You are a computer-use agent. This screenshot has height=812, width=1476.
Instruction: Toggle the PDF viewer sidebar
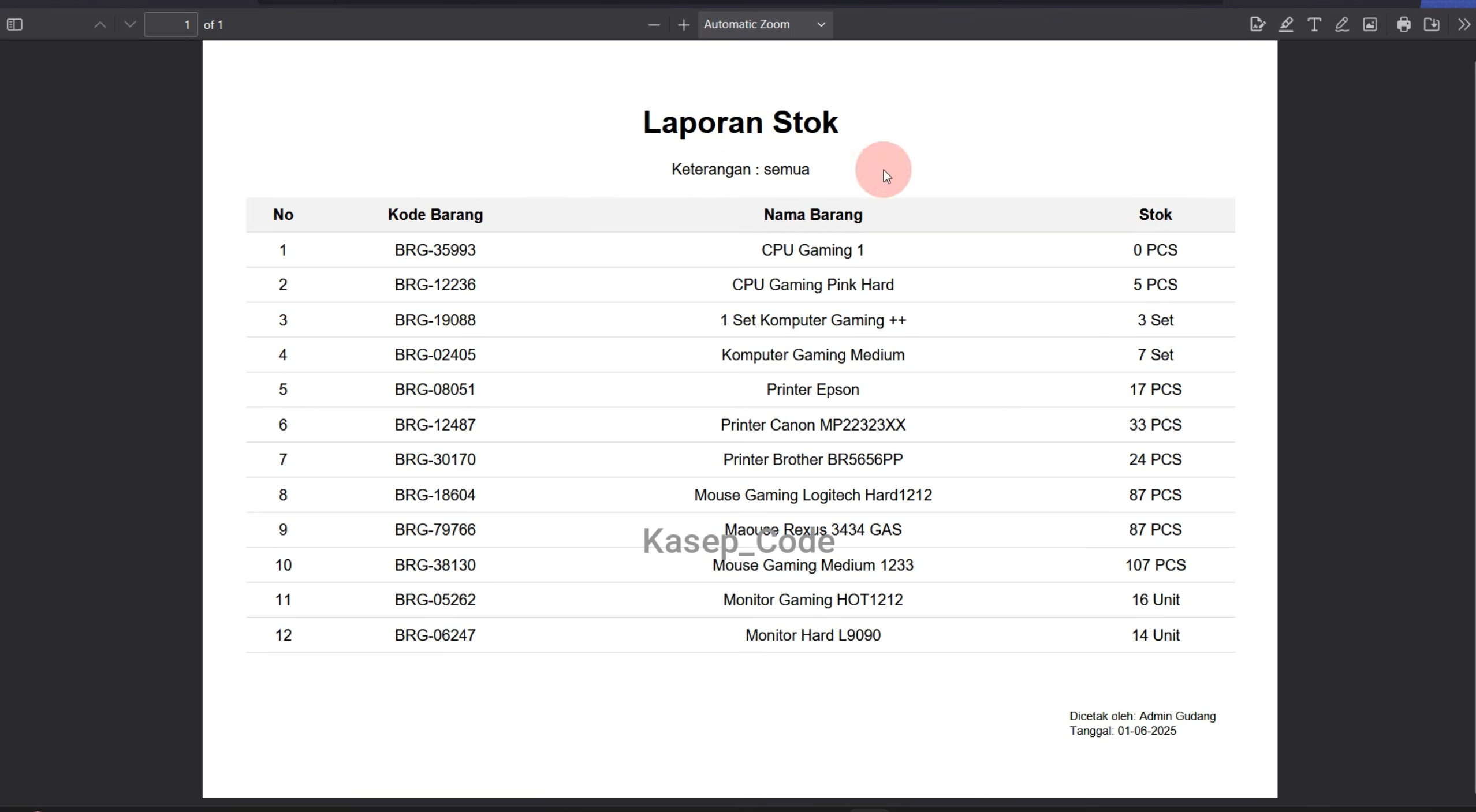click(x=14, y=25)
